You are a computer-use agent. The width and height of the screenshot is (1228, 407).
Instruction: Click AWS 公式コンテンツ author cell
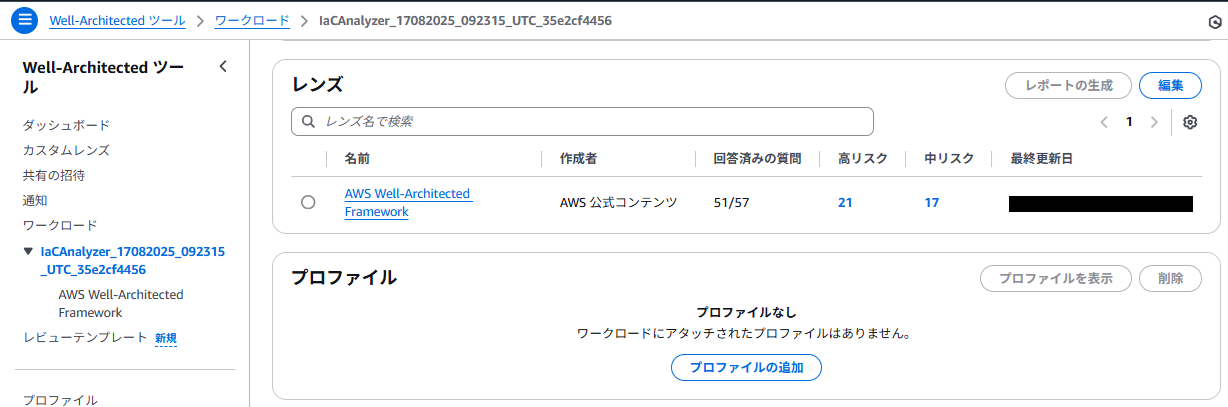pyautogui.click(x=619, y=202)
